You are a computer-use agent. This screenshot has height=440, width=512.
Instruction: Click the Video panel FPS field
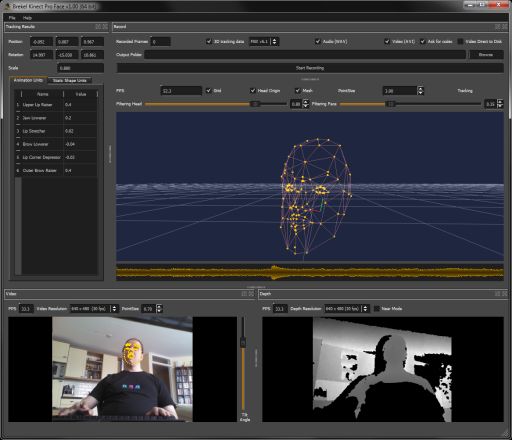click(x=26, y=309)
